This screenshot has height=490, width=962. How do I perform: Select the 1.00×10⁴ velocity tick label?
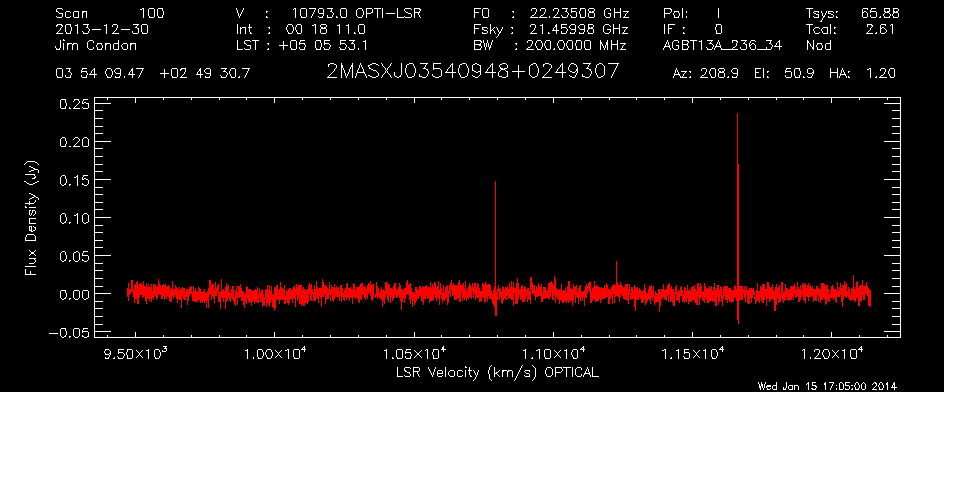pos(275,353)
